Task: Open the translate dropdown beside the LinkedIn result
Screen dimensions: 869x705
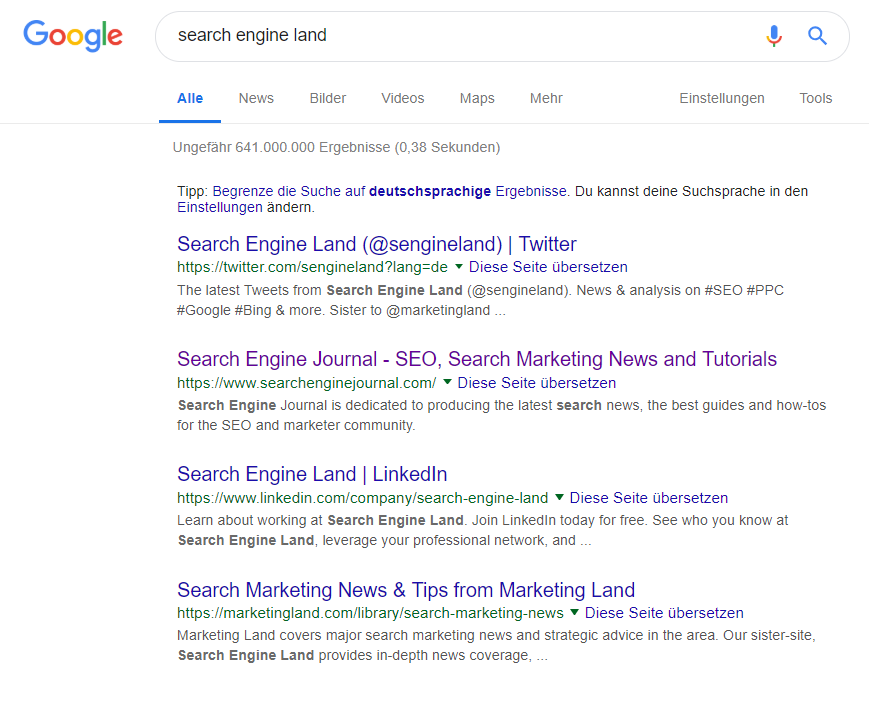Action: click(x=558, y=498)
